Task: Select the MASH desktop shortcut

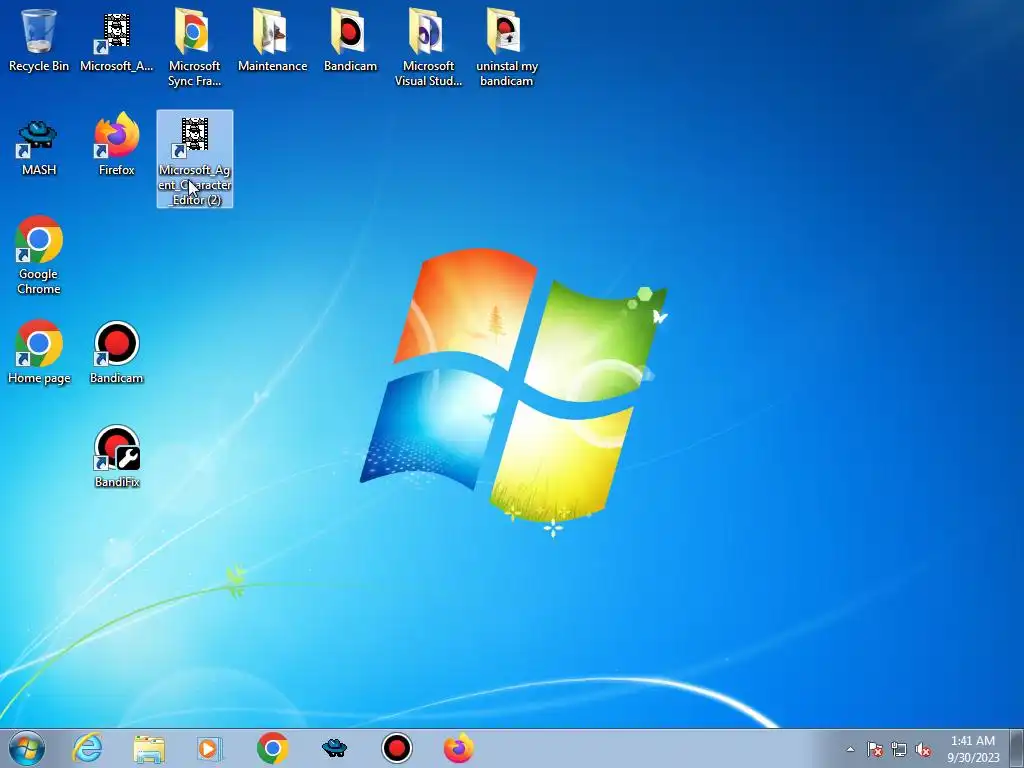Action: pyautogui.click(x=39, y=147)
